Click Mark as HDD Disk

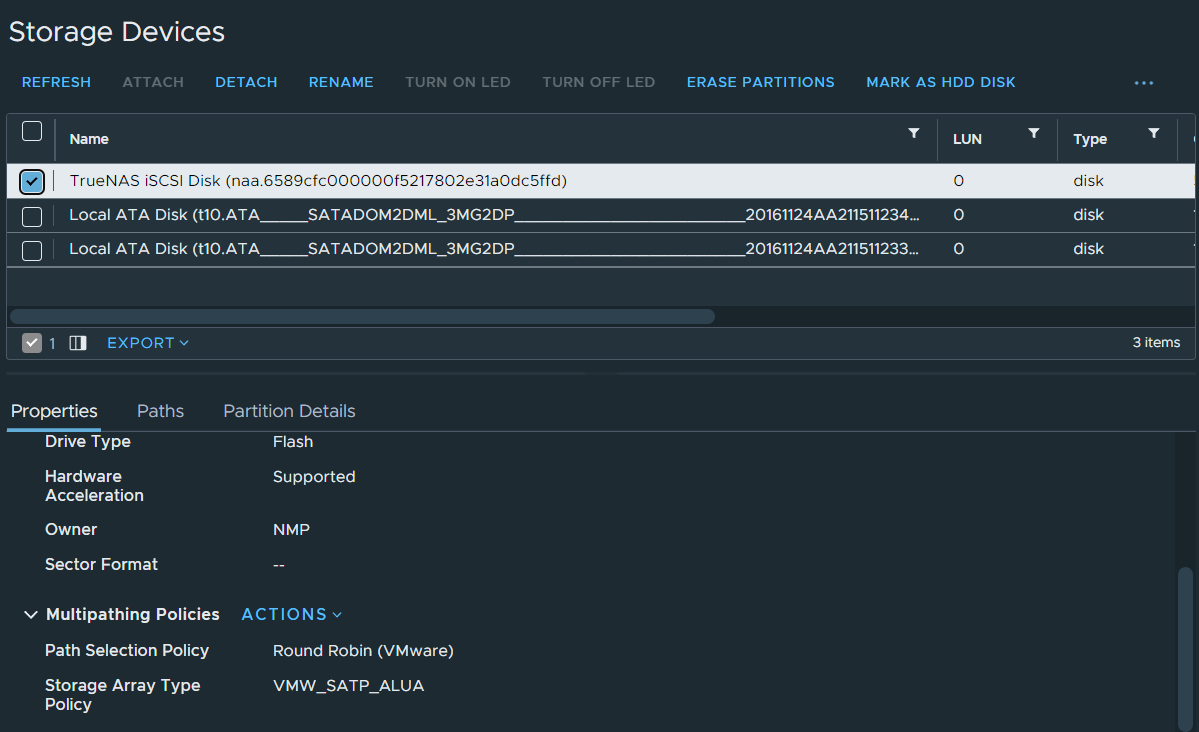(941, 82)
